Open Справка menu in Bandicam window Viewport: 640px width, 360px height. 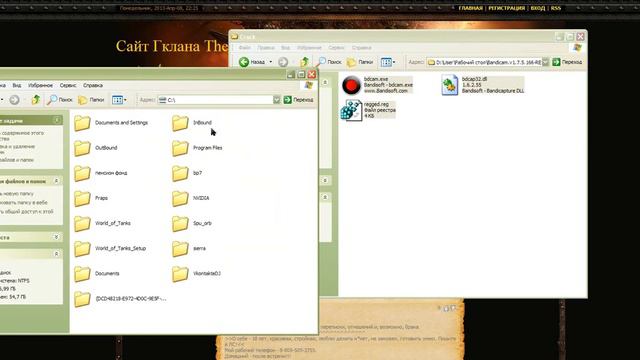[361, 48]
